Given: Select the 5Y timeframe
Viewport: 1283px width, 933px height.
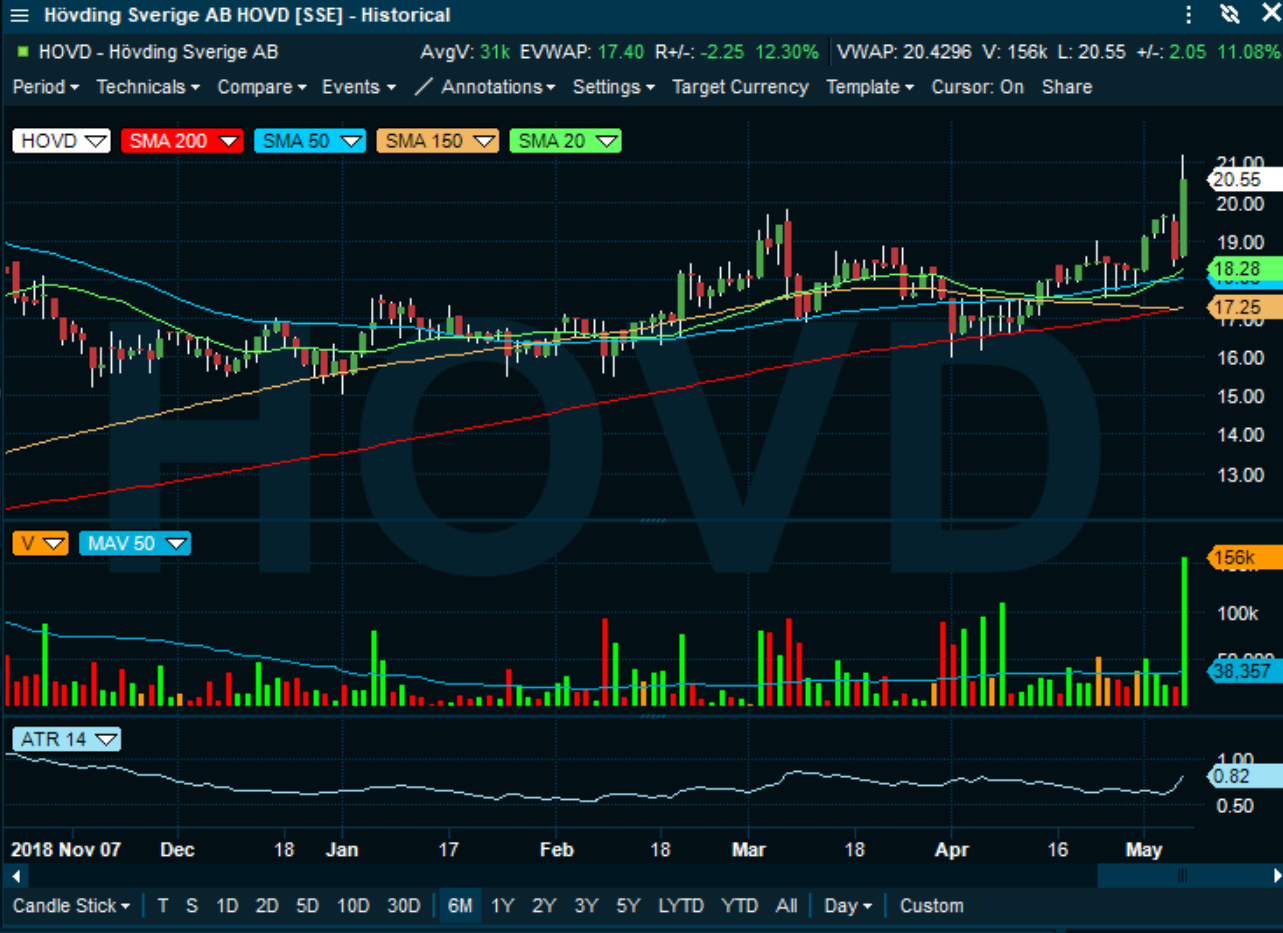Looking at the screenshot, I should (628, 906).
